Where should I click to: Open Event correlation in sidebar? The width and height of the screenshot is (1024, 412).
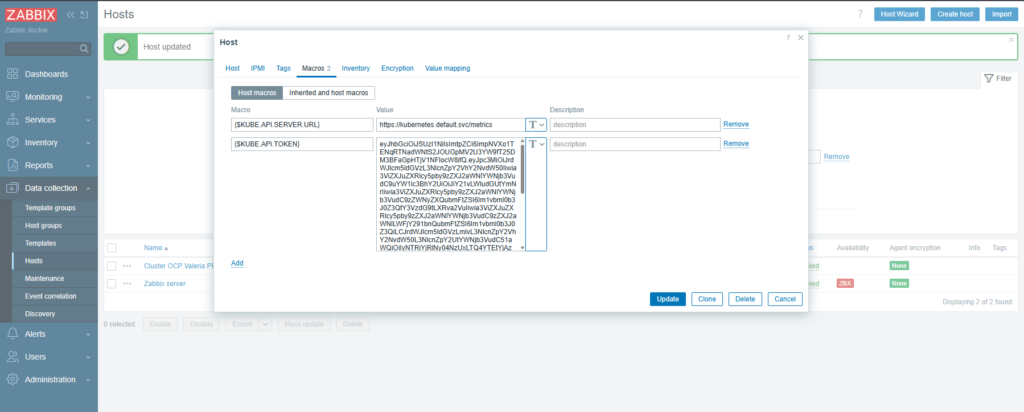point(50,296)
